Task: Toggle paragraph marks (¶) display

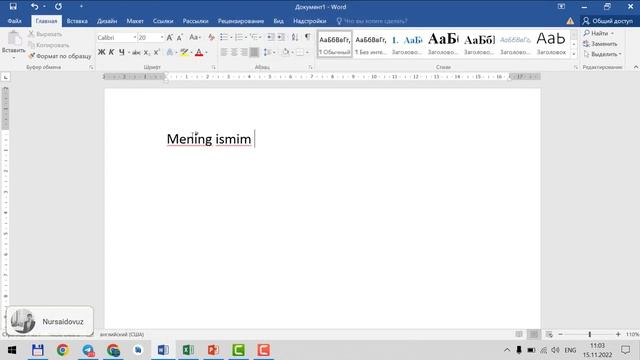Action: (x=308, y=37)
